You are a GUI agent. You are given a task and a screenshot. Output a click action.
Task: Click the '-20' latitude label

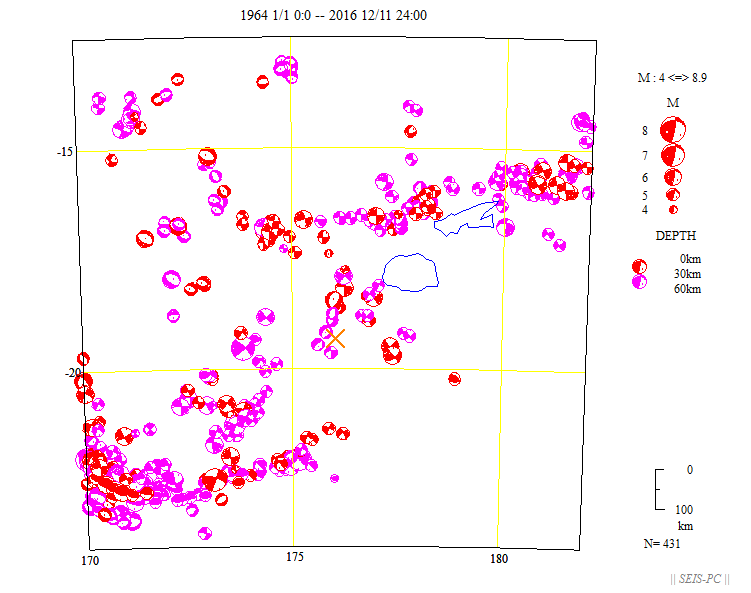[73, 373]
